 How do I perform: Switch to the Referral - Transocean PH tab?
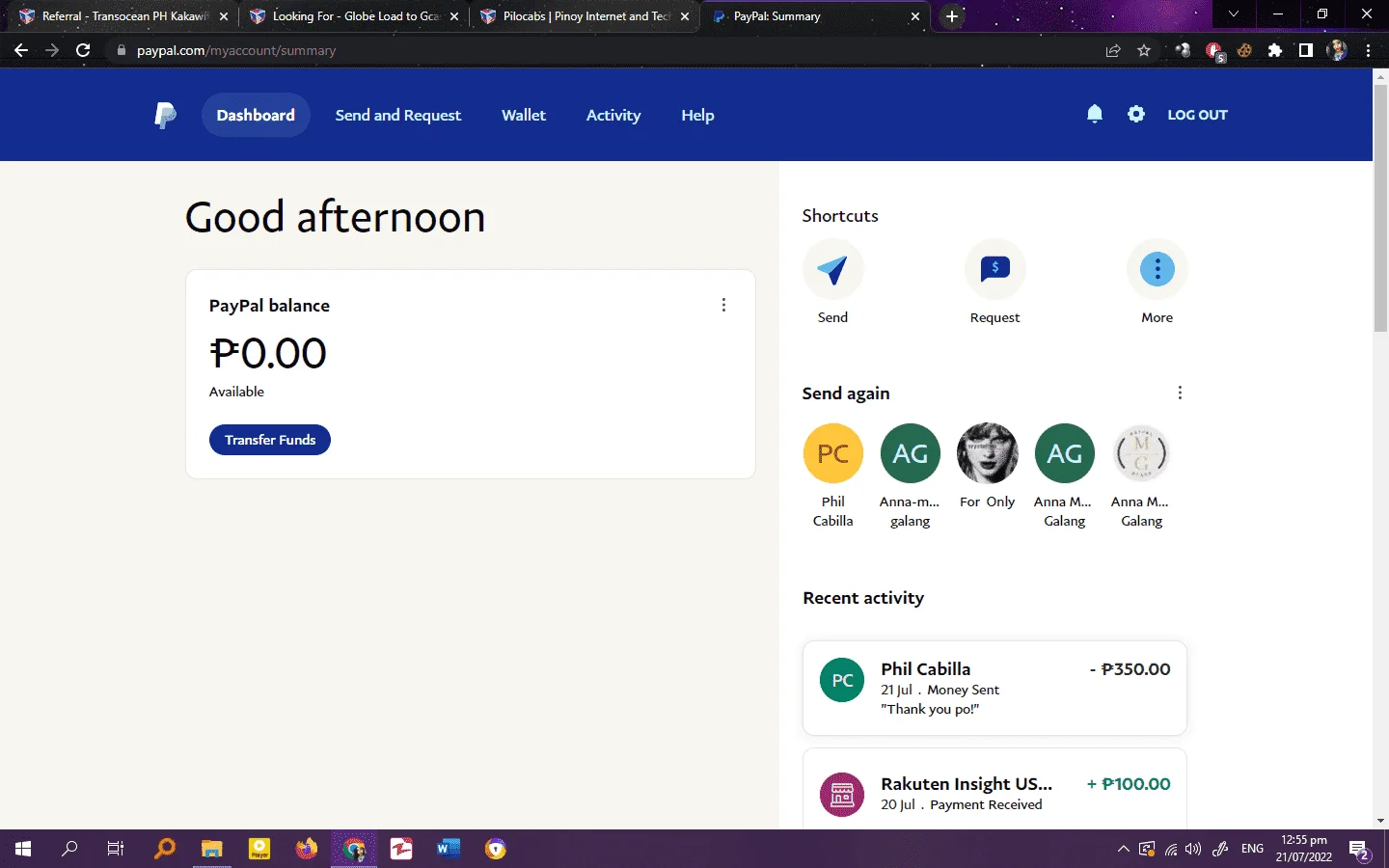tap(122, 16)
